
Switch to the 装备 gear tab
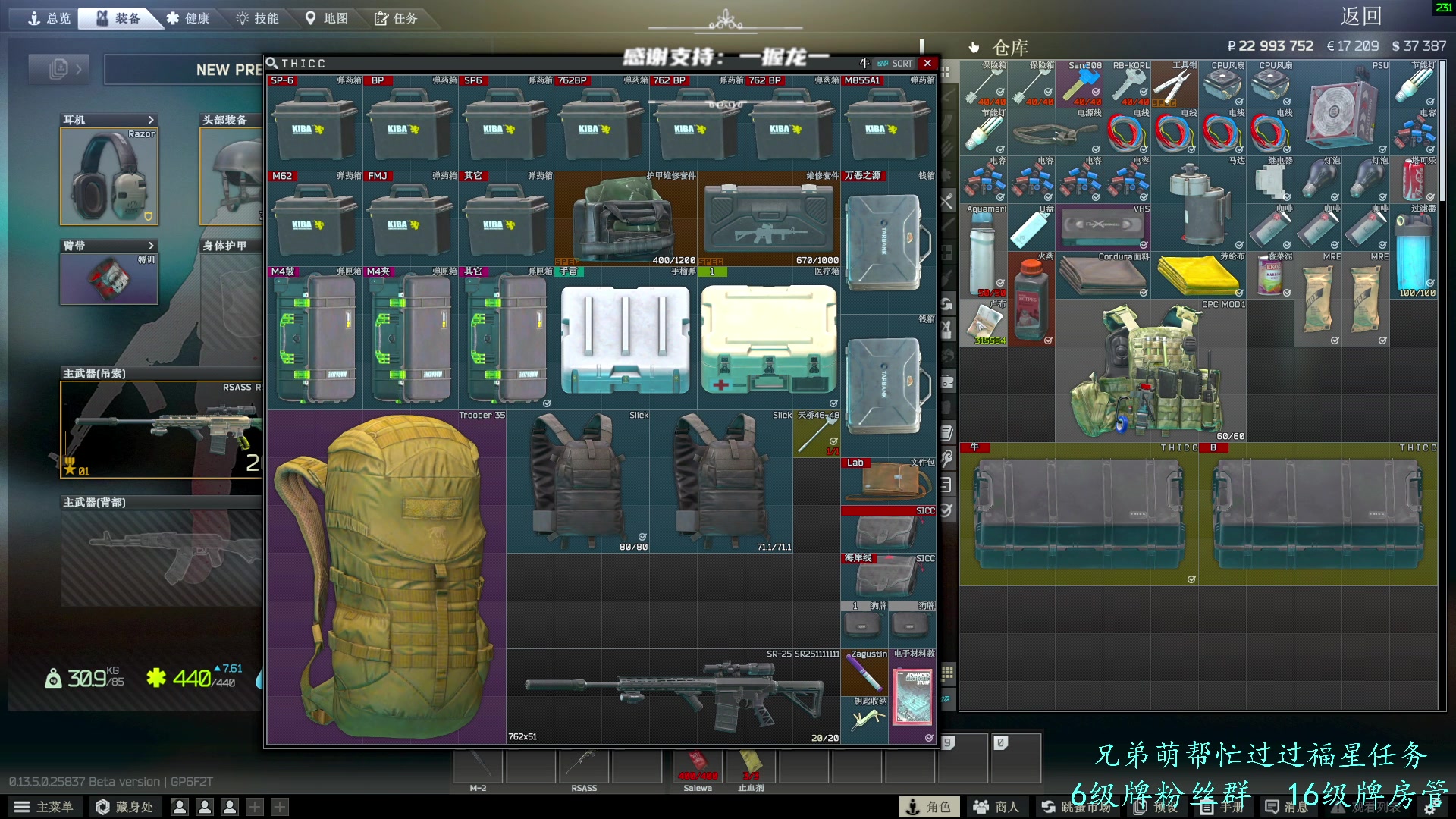click(x=118, y=18)
